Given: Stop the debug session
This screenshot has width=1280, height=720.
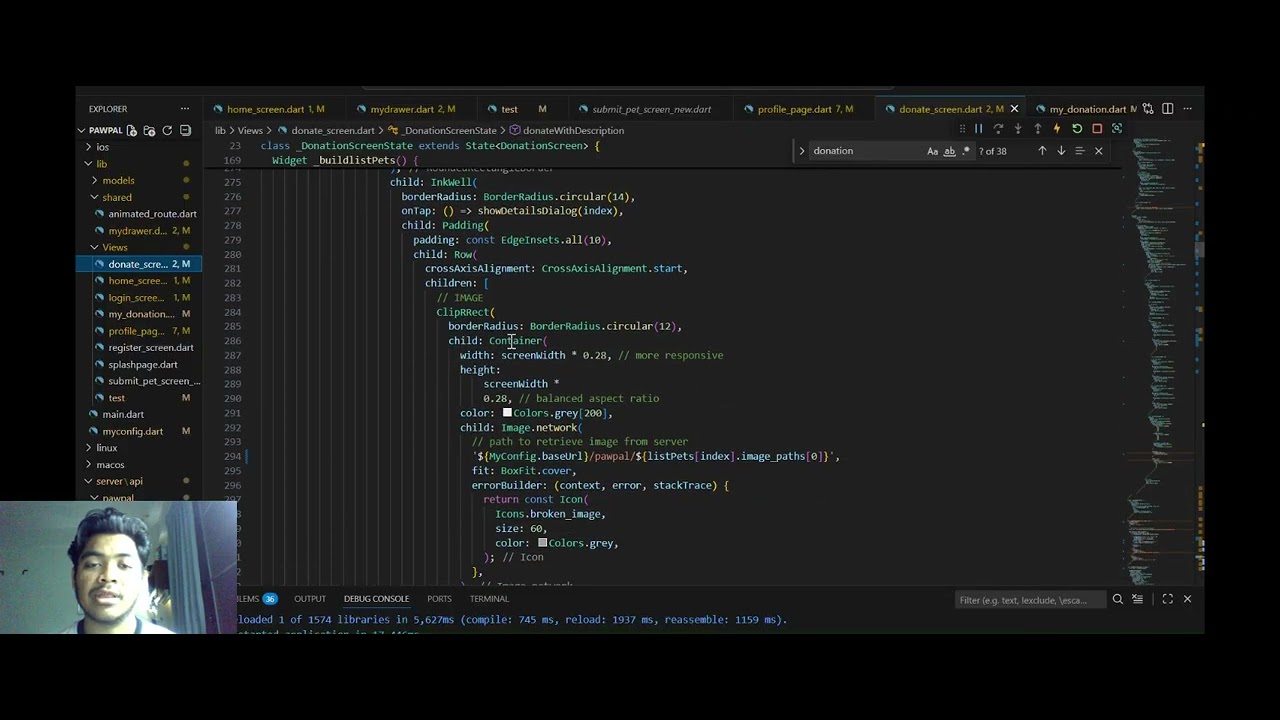Looking at the screenshot, I should point(1097,129).
